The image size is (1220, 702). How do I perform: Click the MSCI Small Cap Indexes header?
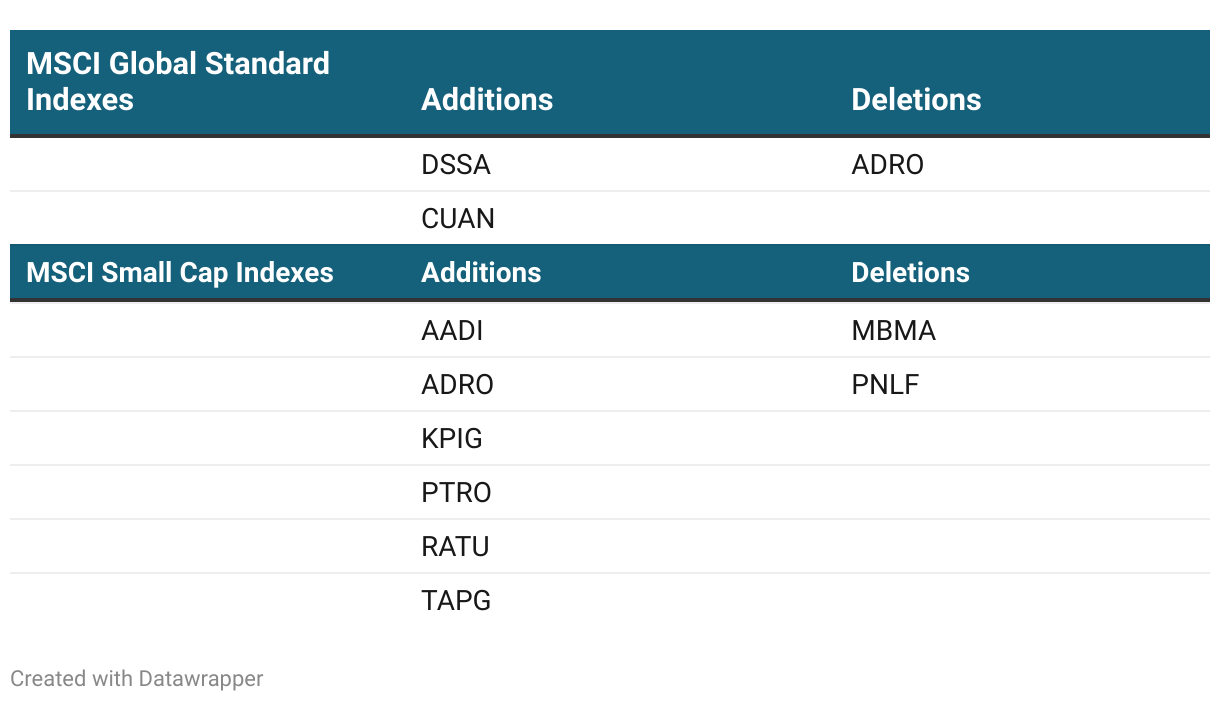[x=180, y=273]
